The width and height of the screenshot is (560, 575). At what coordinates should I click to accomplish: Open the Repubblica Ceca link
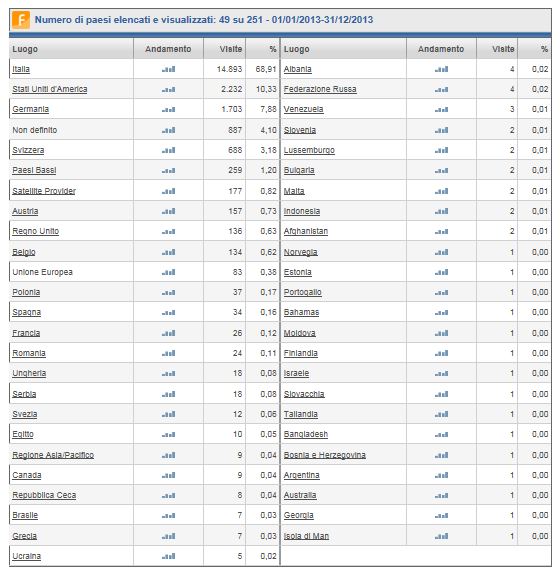click(x=44, y=495)
